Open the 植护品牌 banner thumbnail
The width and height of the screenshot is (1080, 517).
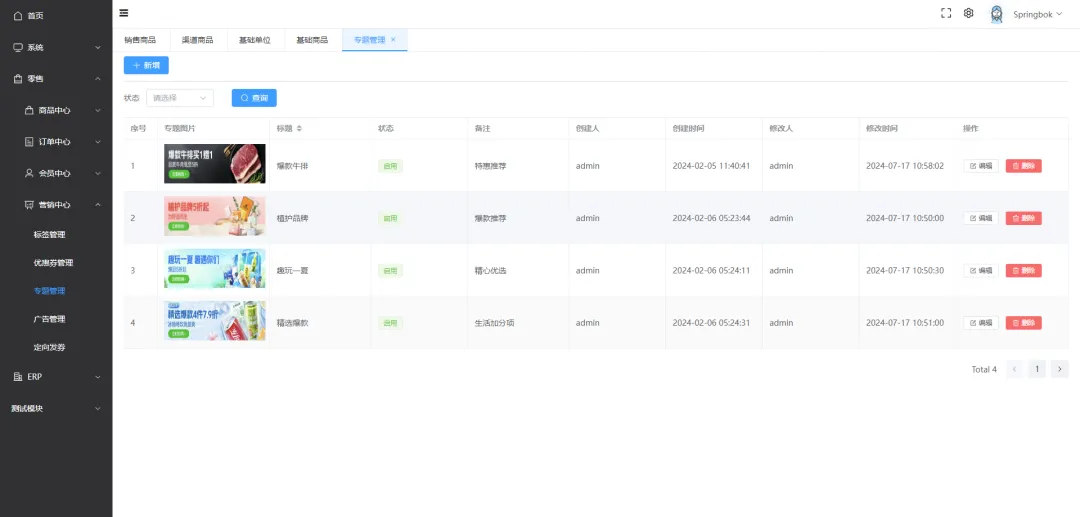point(214,216)
